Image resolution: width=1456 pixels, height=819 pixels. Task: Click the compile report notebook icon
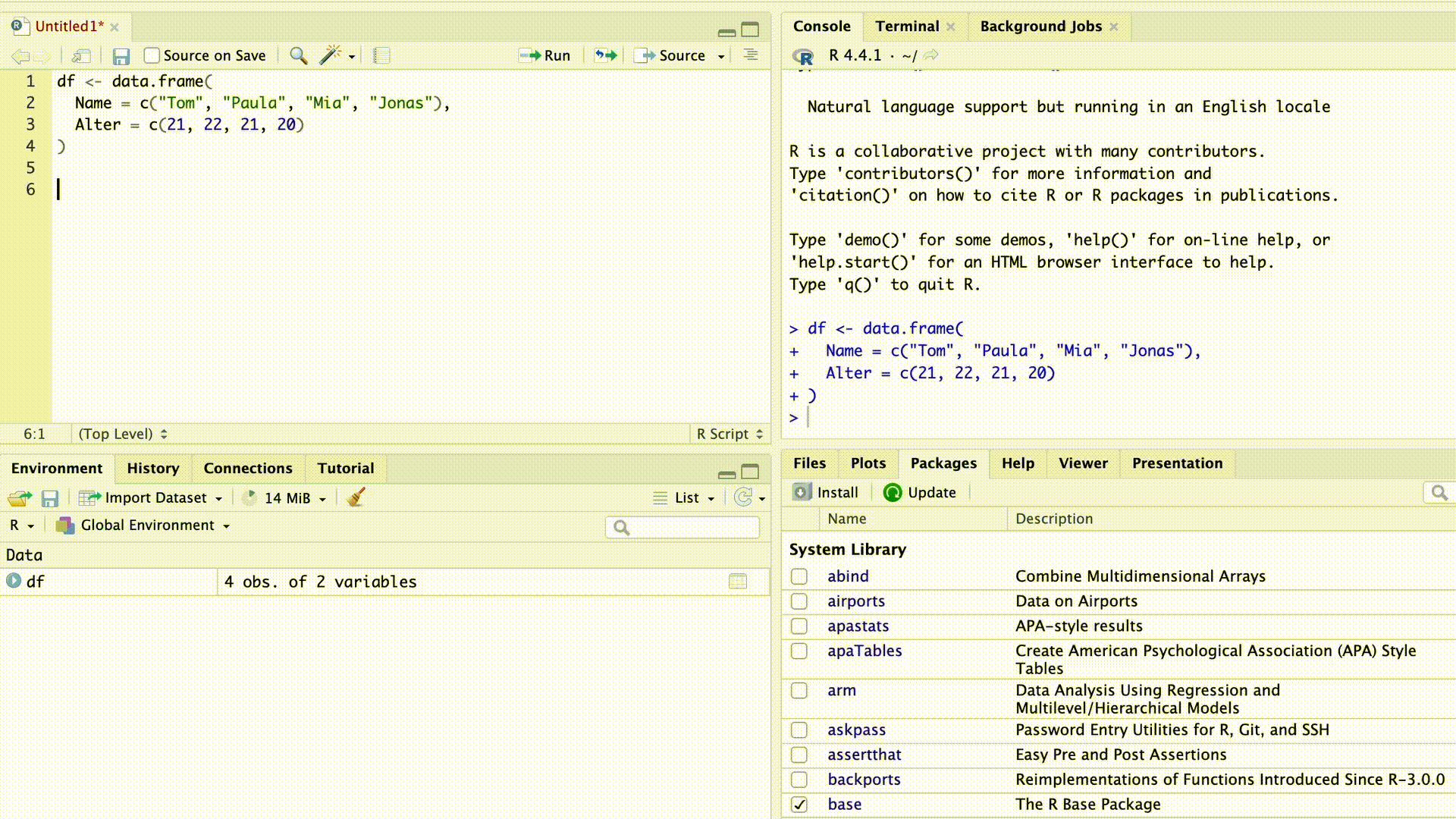381,55
